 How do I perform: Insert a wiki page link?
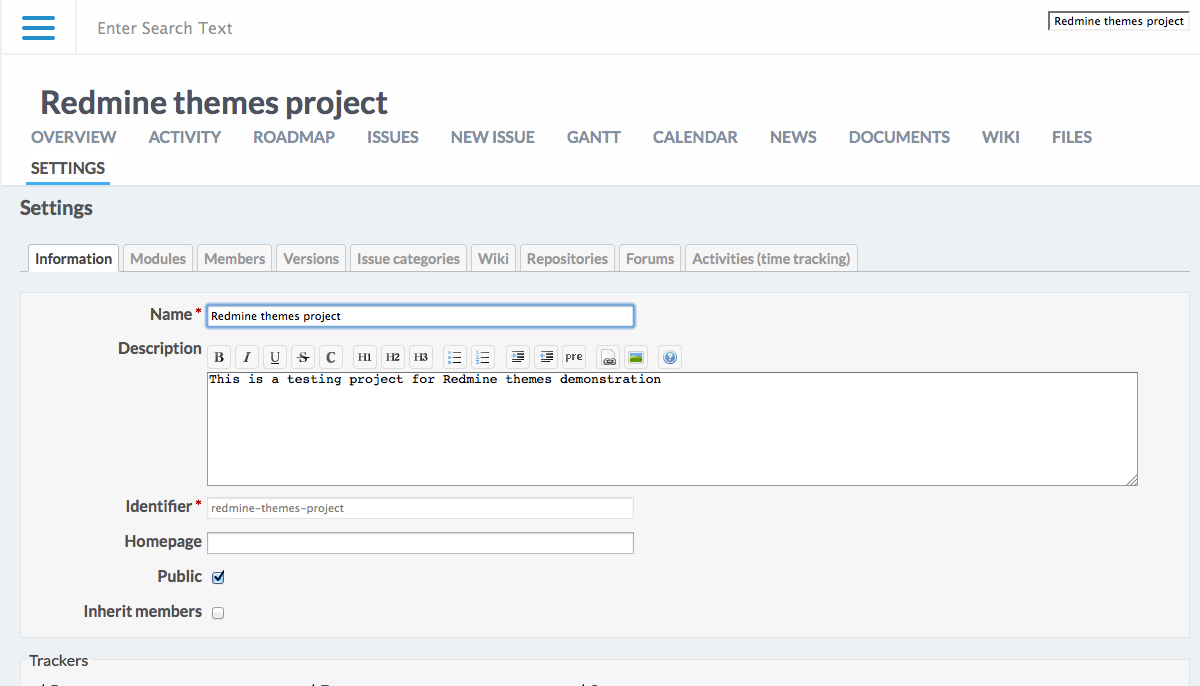[x=608, y=357]
